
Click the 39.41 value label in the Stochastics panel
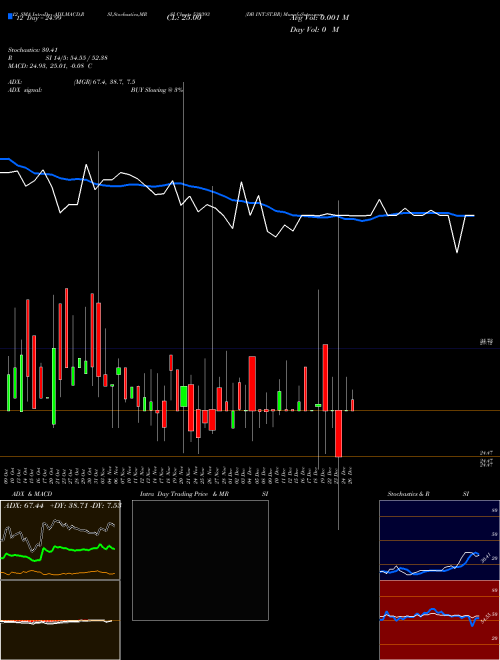[486, 558]
